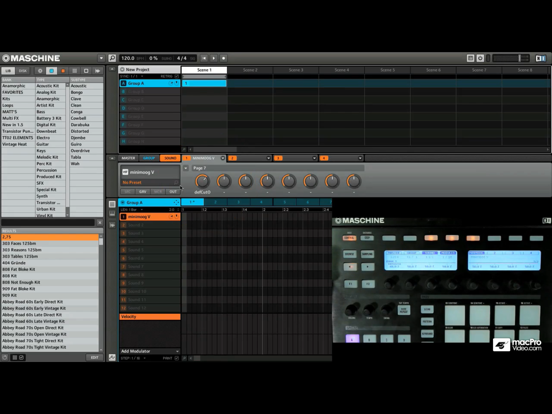552x414 pixels.
Task: Select the orange Sounds file type icon
Action: [63, 71]
